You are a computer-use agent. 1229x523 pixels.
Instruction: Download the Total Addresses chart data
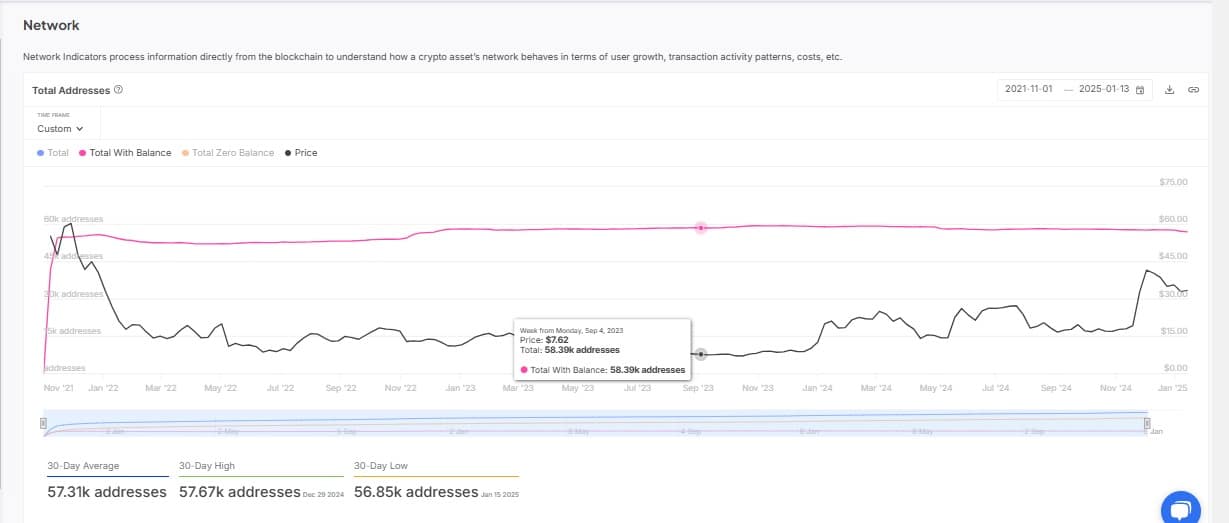1170,90
